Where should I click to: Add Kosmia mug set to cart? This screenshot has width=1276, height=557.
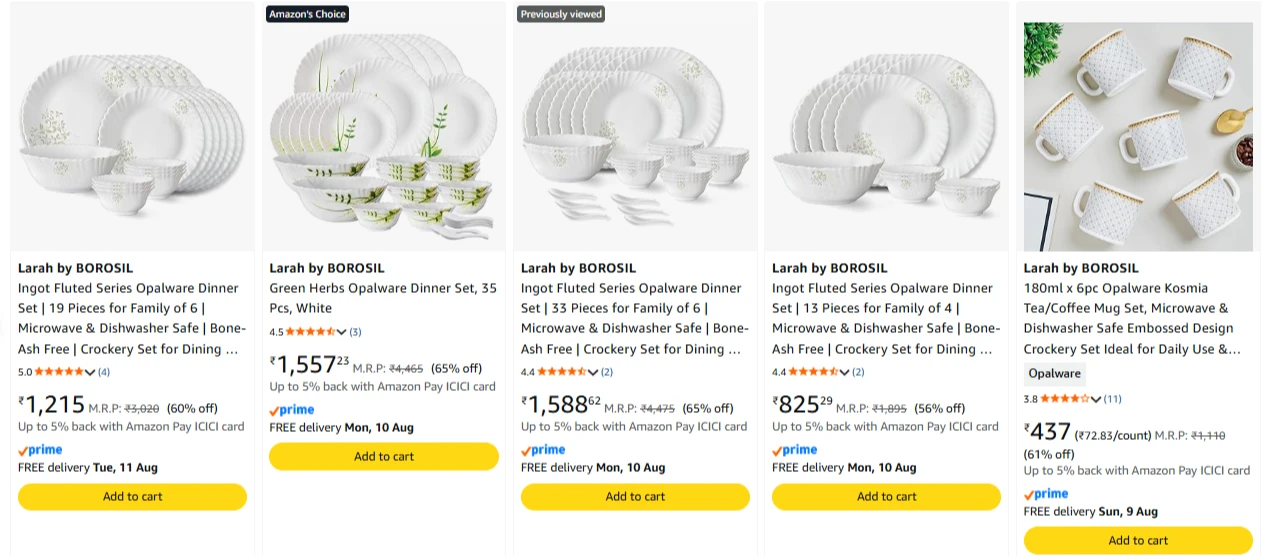point(1138,541)
